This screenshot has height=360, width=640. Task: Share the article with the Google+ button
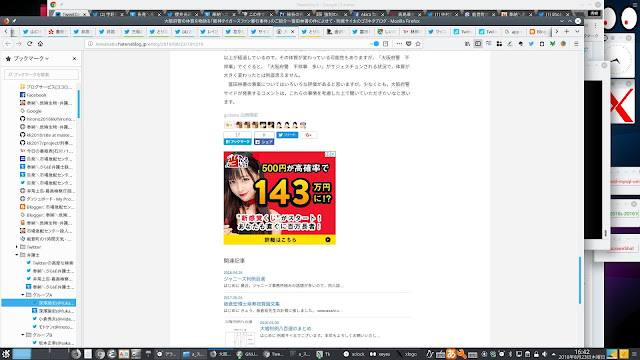[309, 135]
